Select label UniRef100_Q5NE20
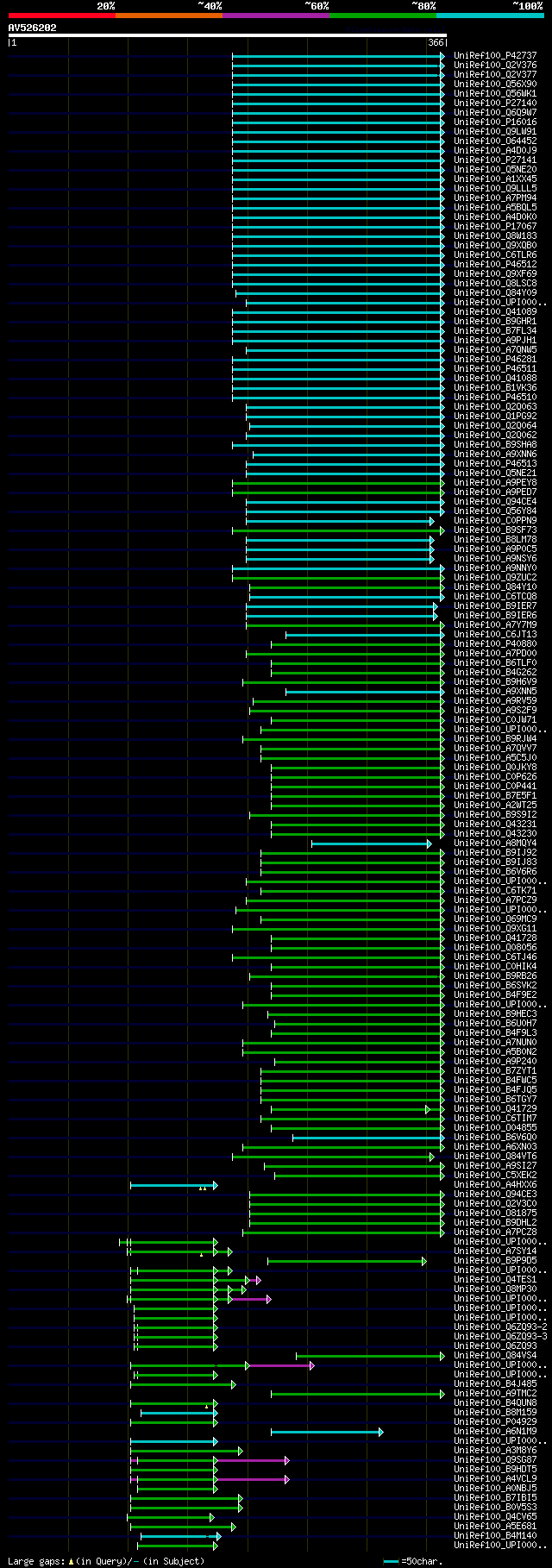 495,170
